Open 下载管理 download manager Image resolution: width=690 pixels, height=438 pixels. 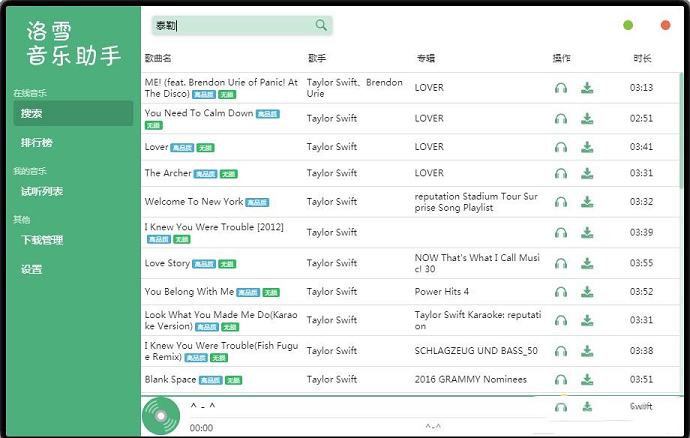(x=42, y=240)
